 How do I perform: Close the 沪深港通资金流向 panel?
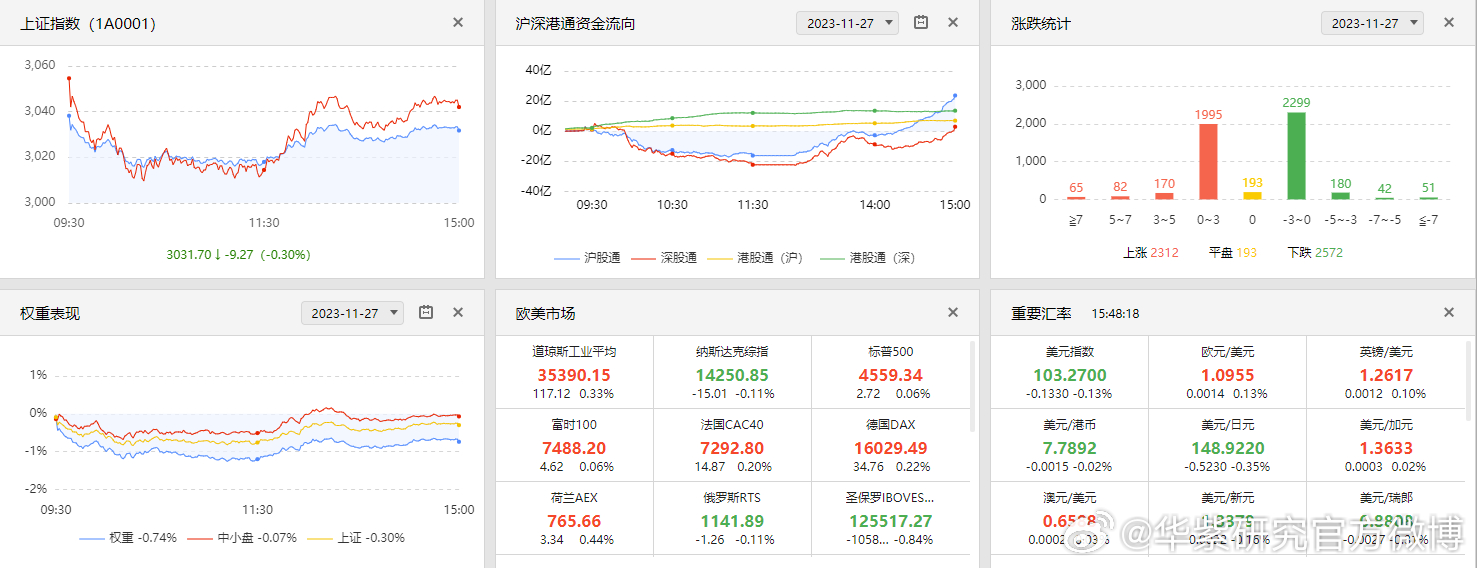pyautogui.click(x=953, y=23)
